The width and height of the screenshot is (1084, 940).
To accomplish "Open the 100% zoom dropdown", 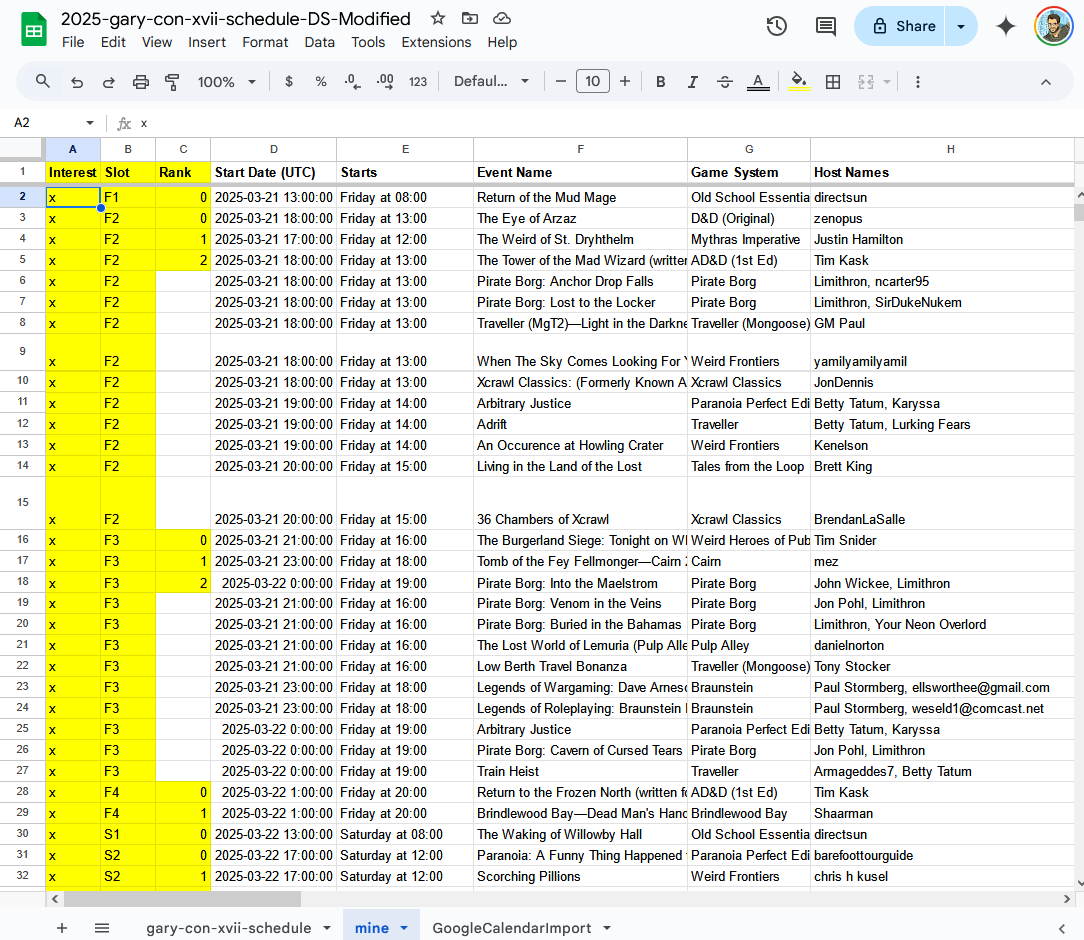I will point(227,82).
